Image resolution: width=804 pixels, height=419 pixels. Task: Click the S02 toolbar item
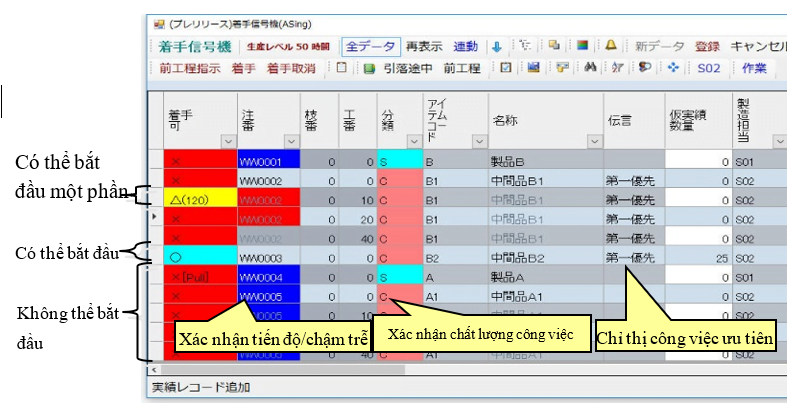click(x=709, y=68)
